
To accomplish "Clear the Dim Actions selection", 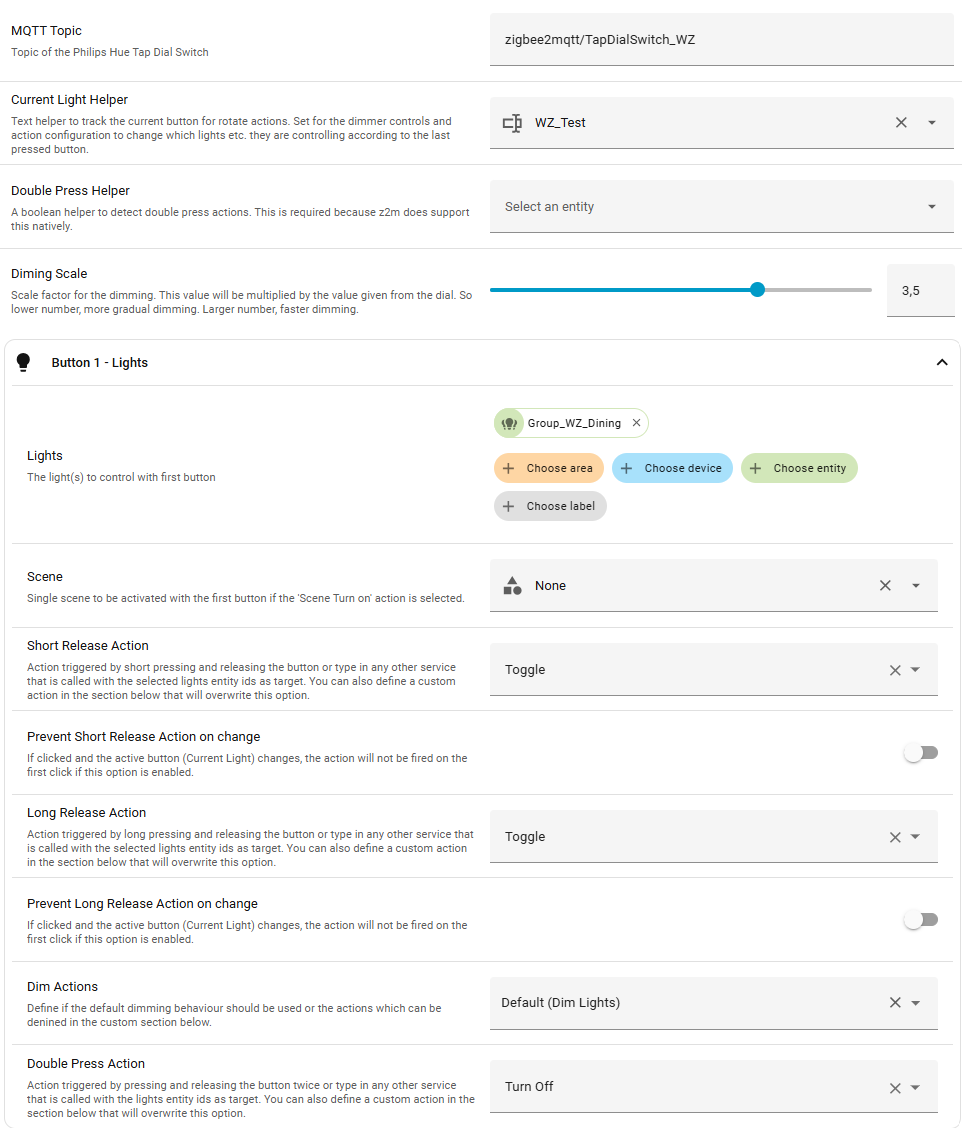I will [895, 1003].
